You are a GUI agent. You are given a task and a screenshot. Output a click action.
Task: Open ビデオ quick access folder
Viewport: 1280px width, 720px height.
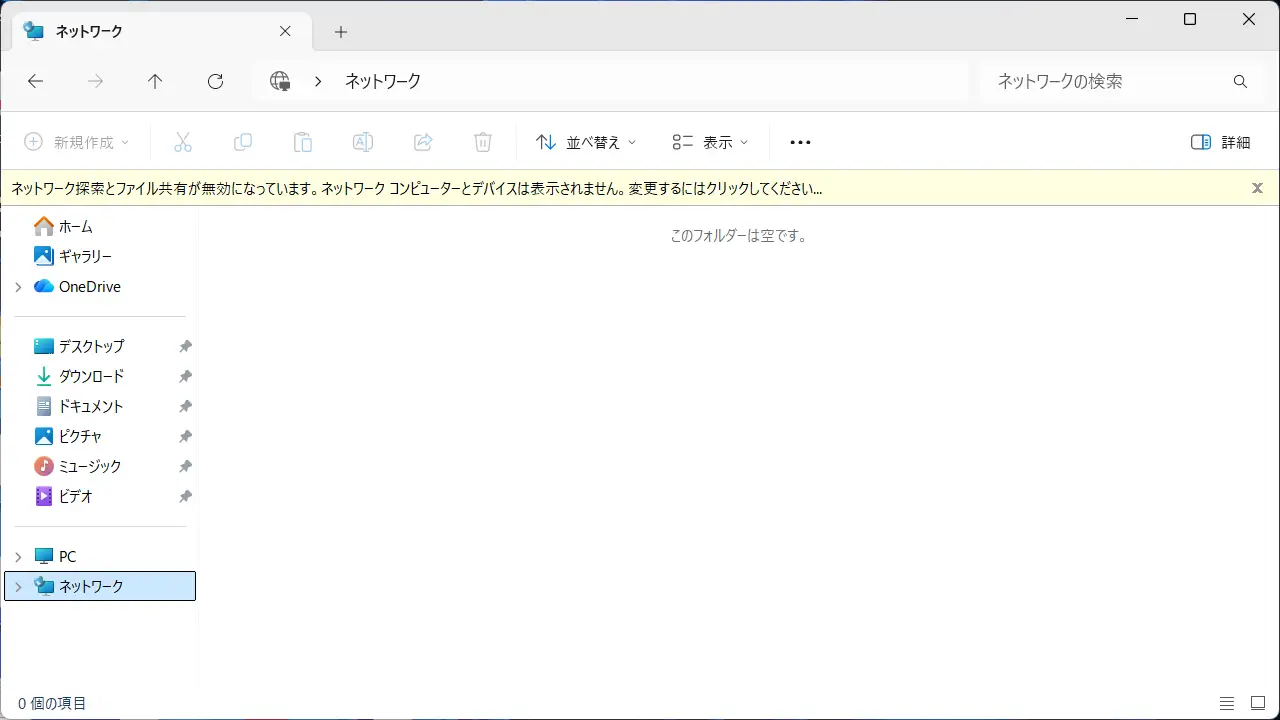coord(63,496)
